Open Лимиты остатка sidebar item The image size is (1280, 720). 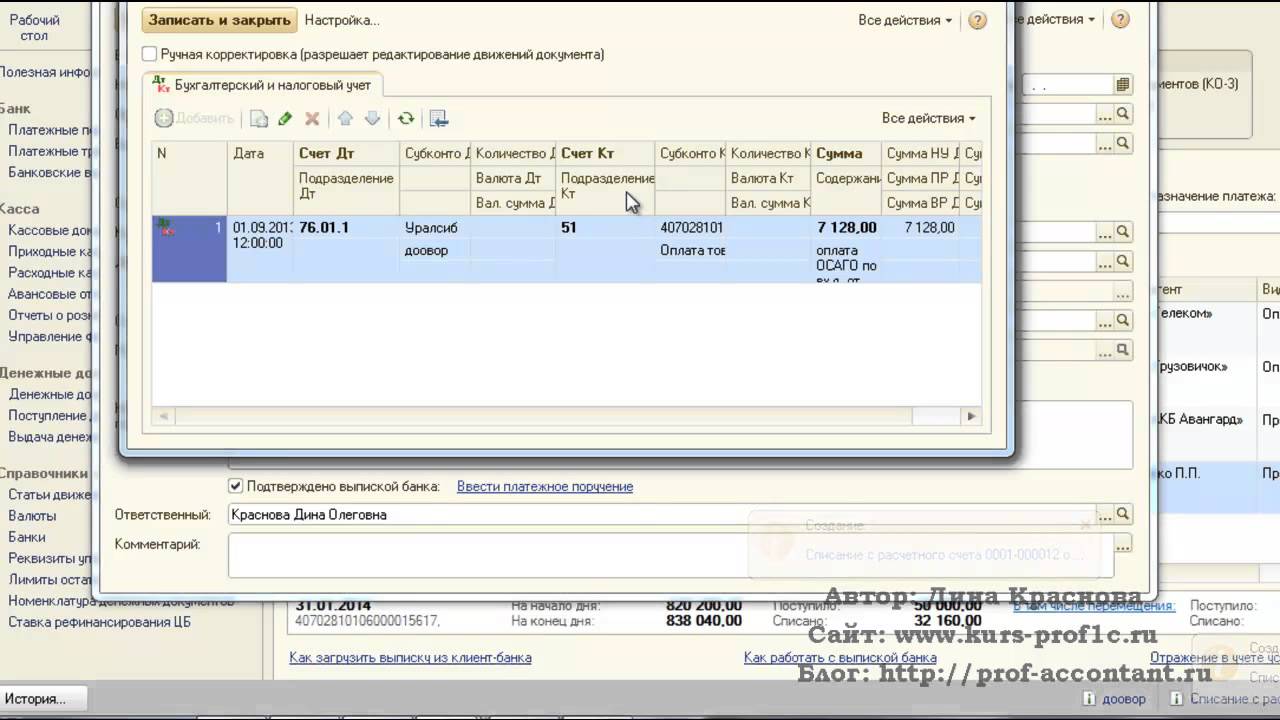[51, 579]
